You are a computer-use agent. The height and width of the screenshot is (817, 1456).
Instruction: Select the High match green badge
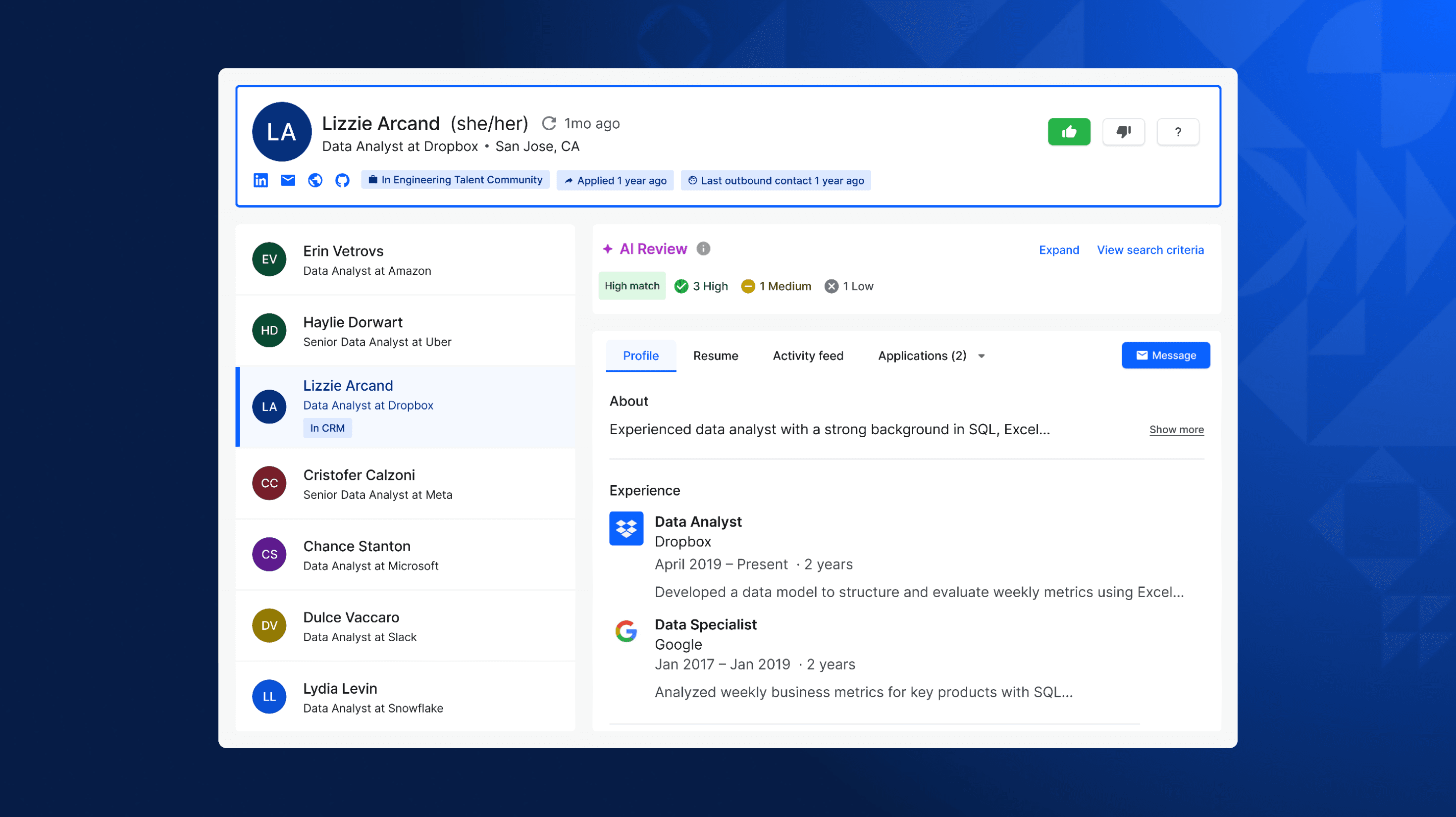(x=631, y=286)
